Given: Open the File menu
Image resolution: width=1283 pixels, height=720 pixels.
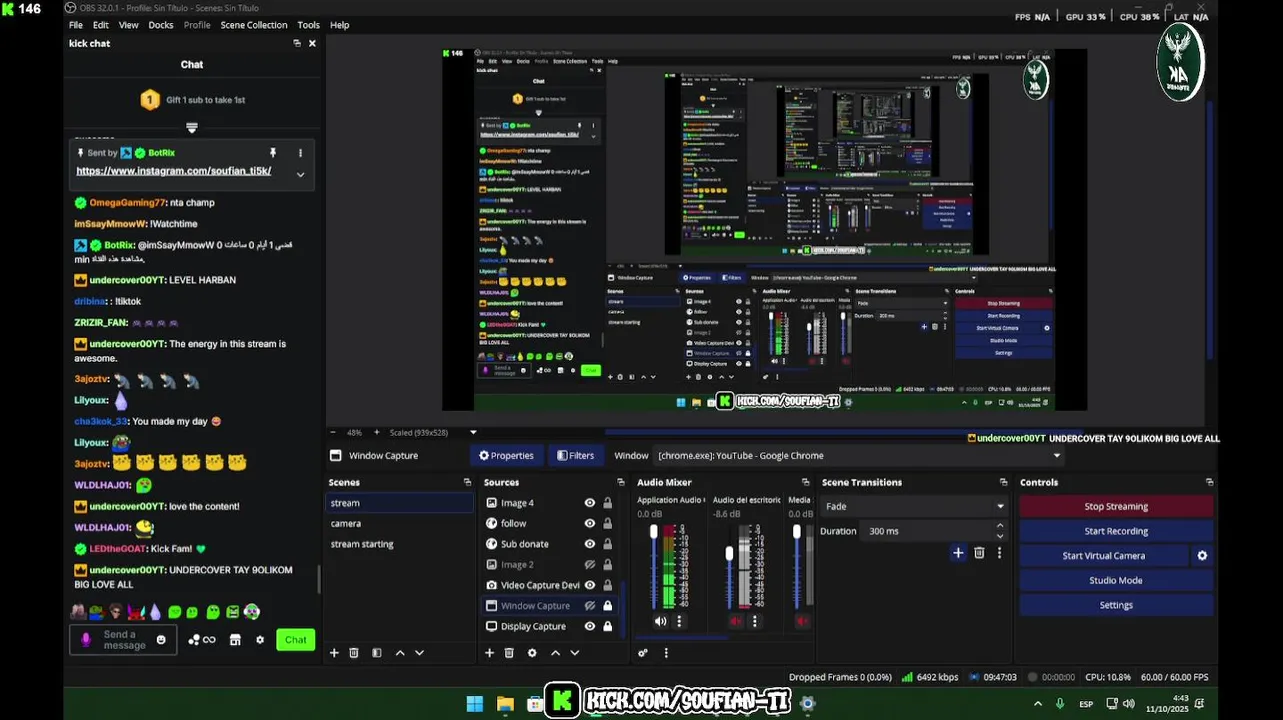Looking at the screenshot, I should tap(76, 25).
